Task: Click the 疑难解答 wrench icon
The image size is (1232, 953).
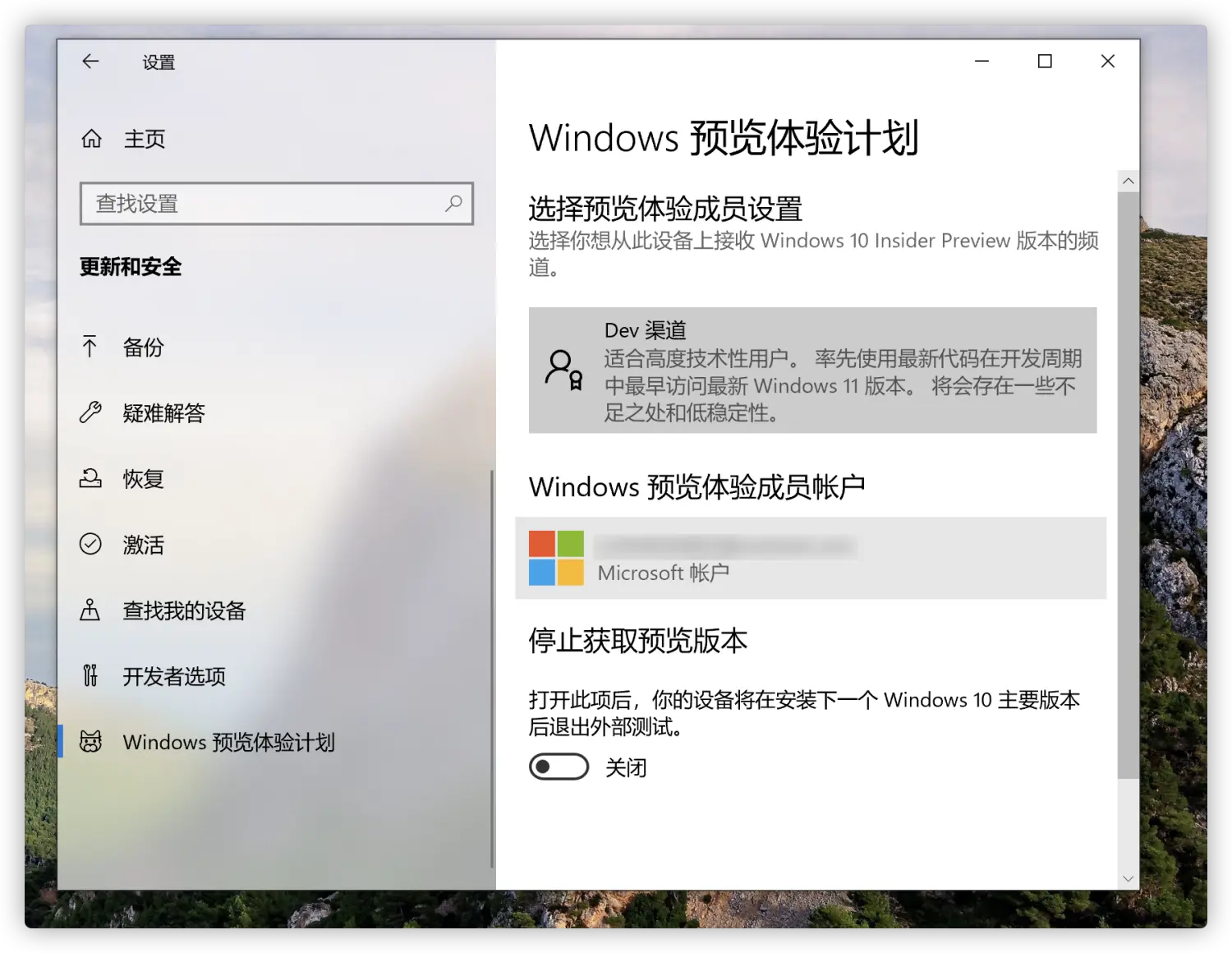Action: (x=90, y=412)
